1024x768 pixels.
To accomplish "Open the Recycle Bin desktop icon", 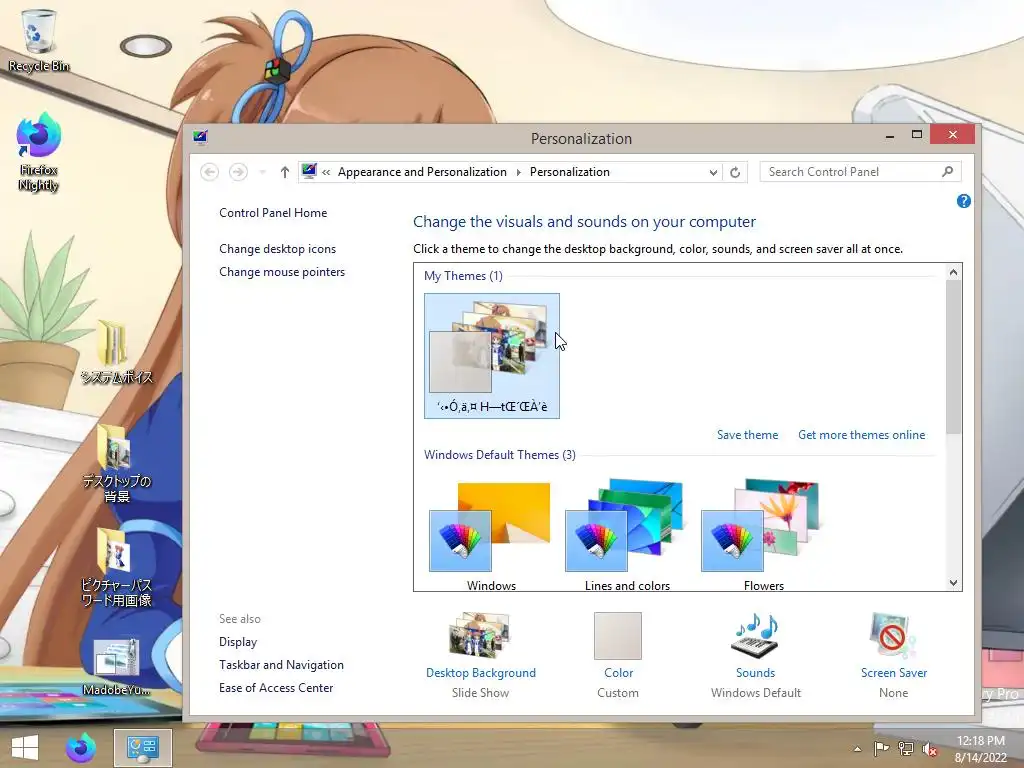I will (x=38, y=39).
